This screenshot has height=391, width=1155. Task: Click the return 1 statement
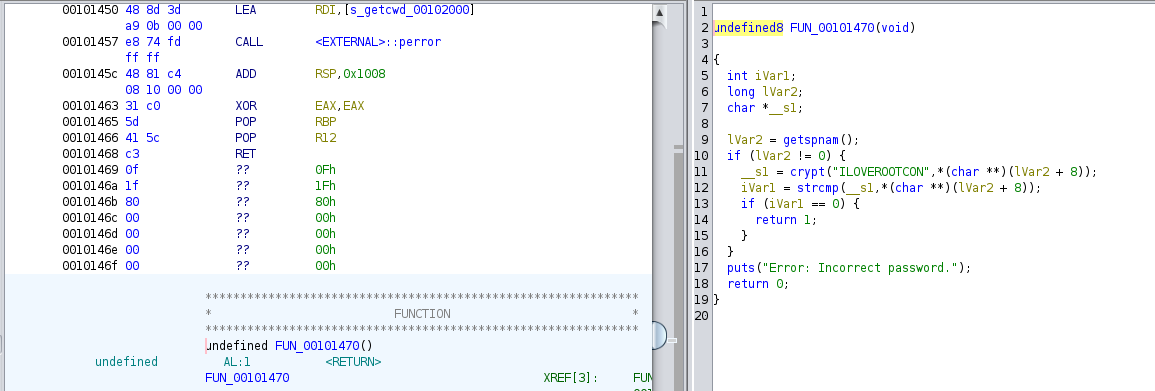pos(787,220)
